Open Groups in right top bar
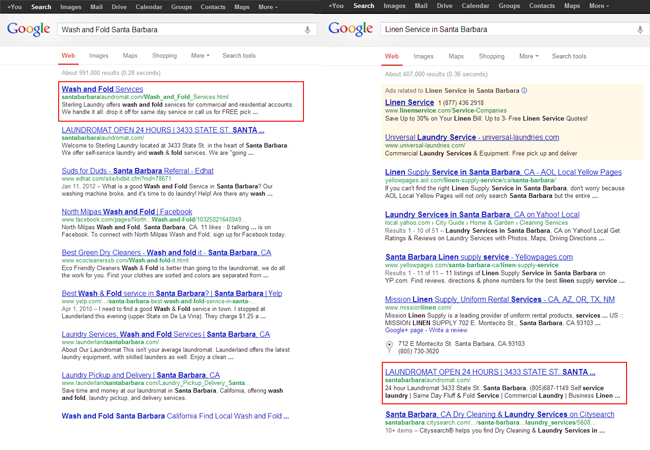Screen dimensions: 650x450 [x=509, y=6]
